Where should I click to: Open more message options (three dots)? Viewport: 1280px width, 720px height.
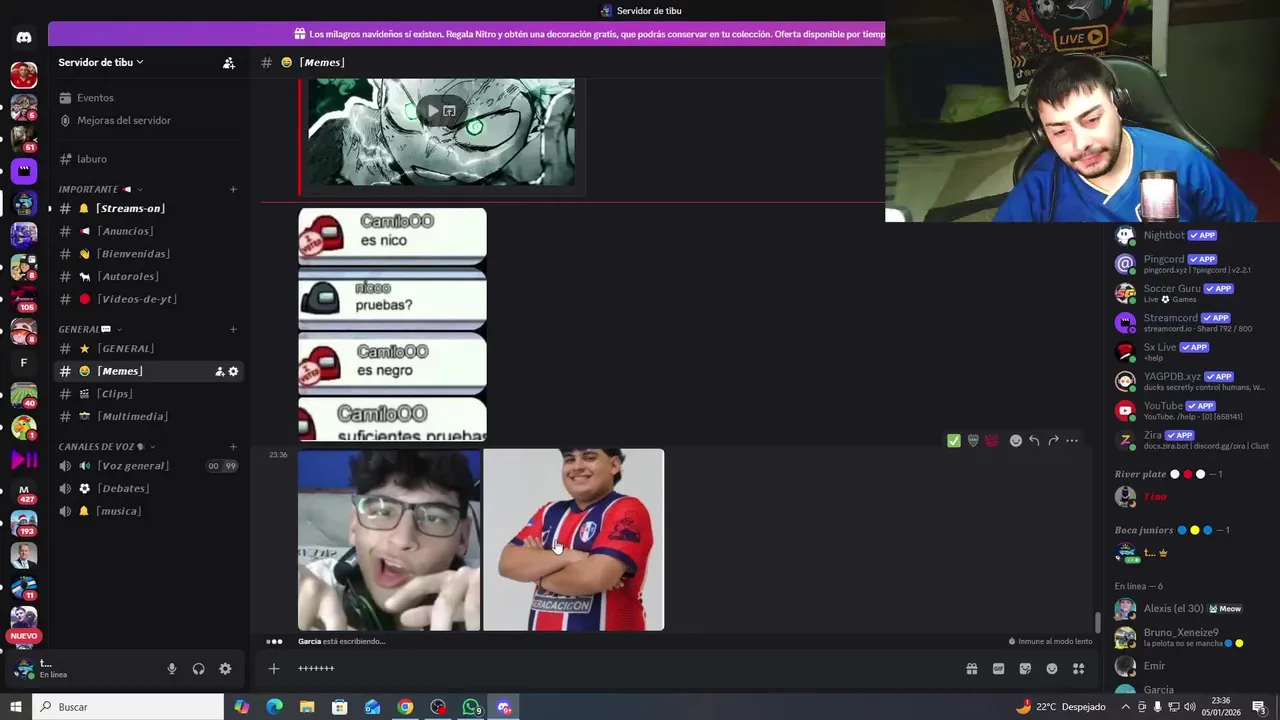pyautogui.click(x=1072, y=440)
